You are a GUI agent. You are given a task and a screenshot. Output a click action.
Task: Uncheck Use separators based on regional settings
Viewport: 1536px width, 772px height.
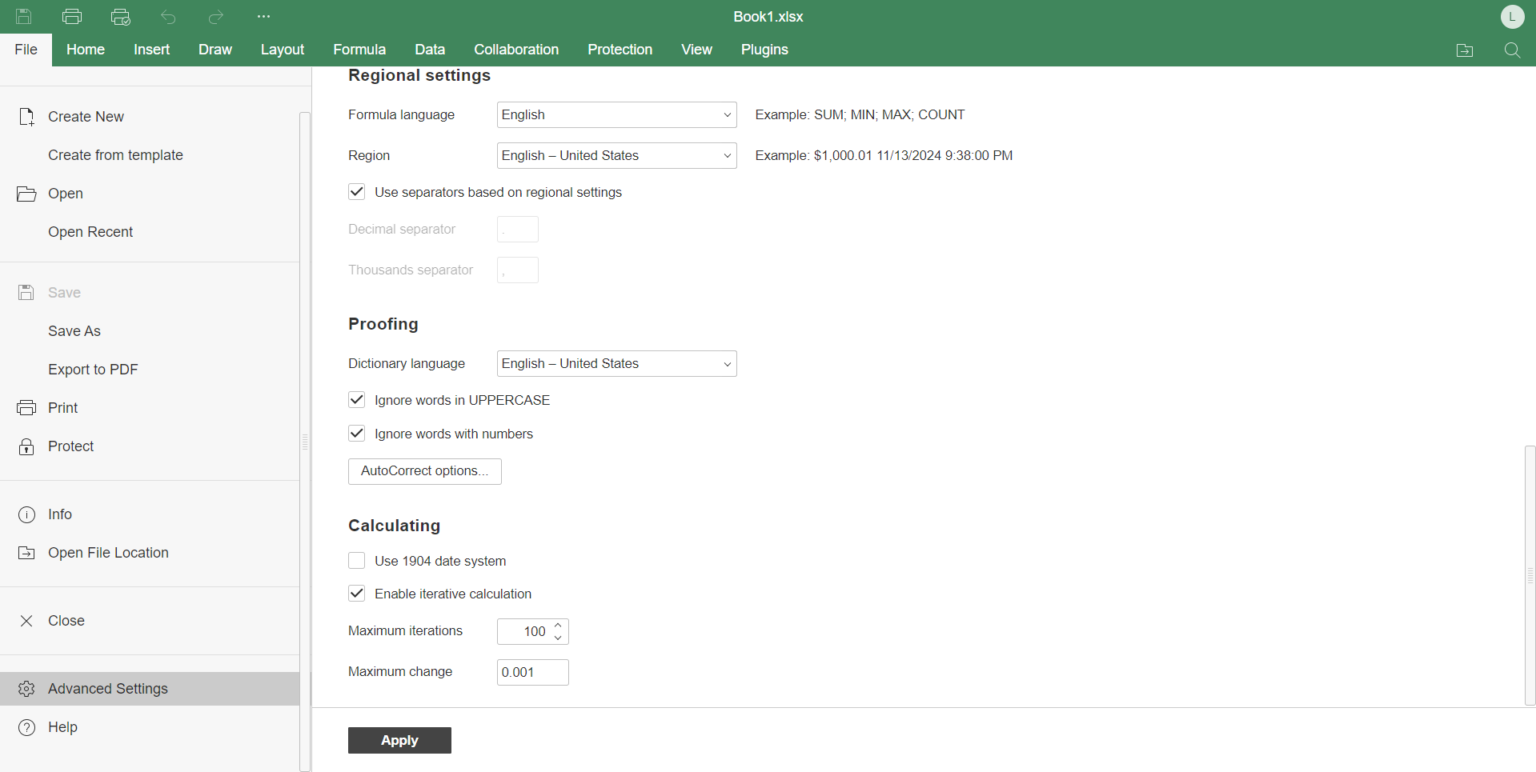pyautogui.click(x=357, y=192)
